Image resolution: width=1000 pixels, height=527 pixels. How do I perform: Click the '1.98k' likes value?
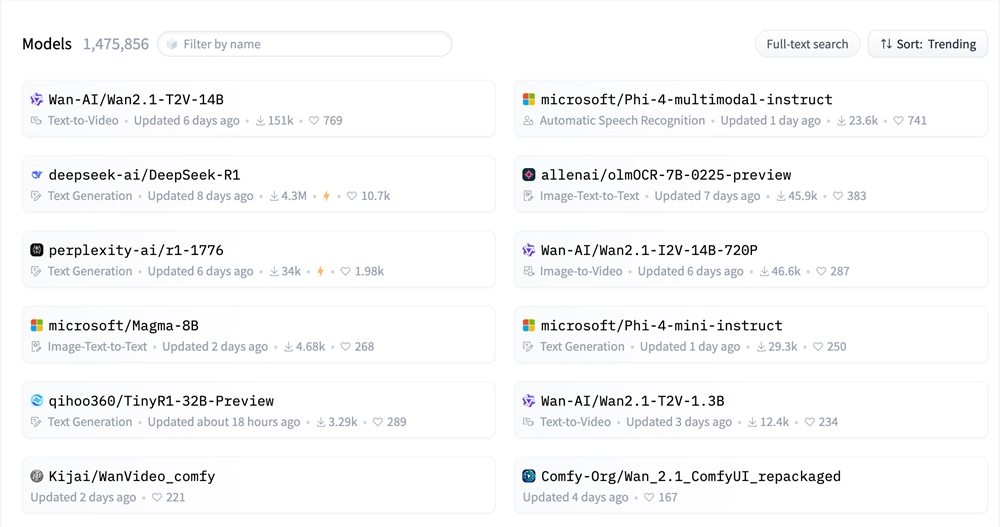pos(369,271)
